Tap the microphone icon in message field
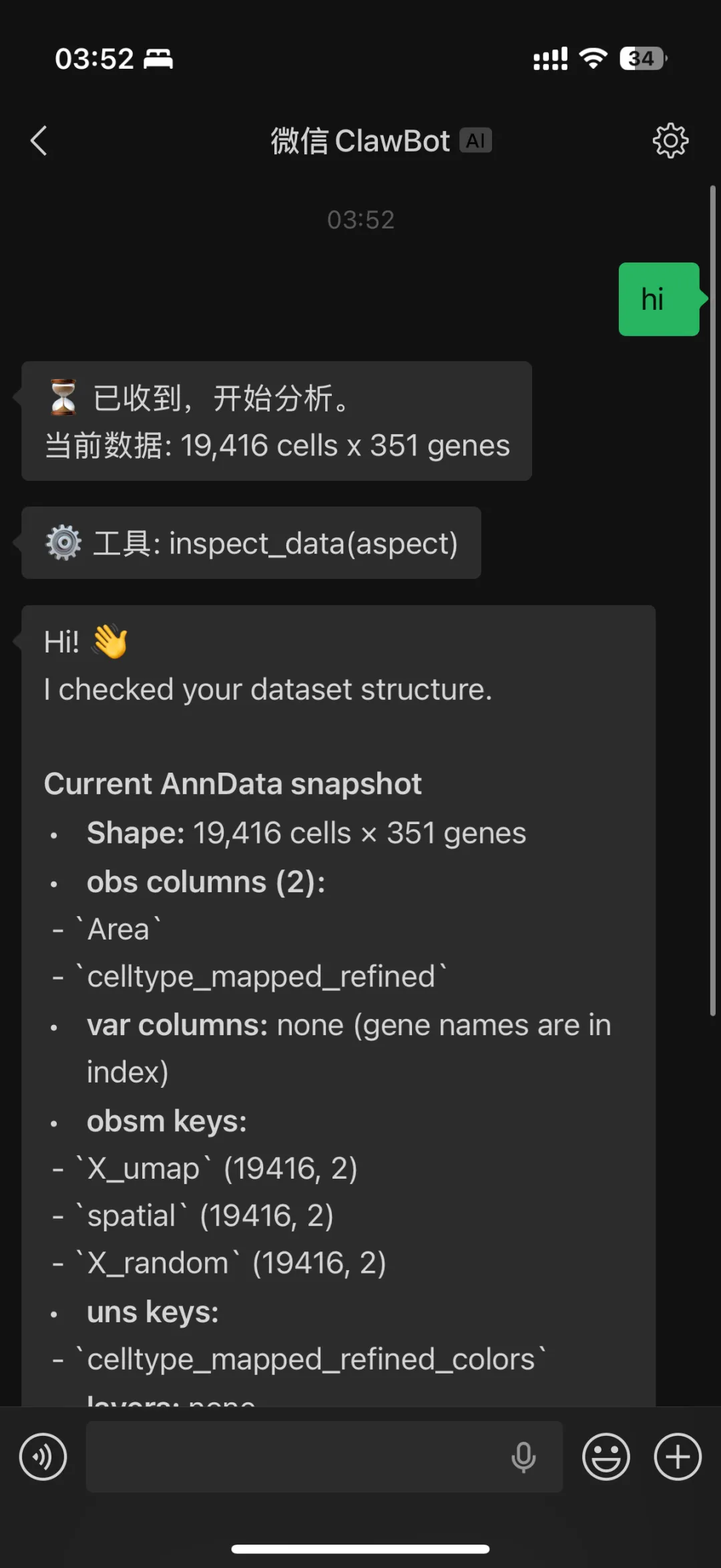The height and width of the screenshot is (1568, 721). (523, 1456)
